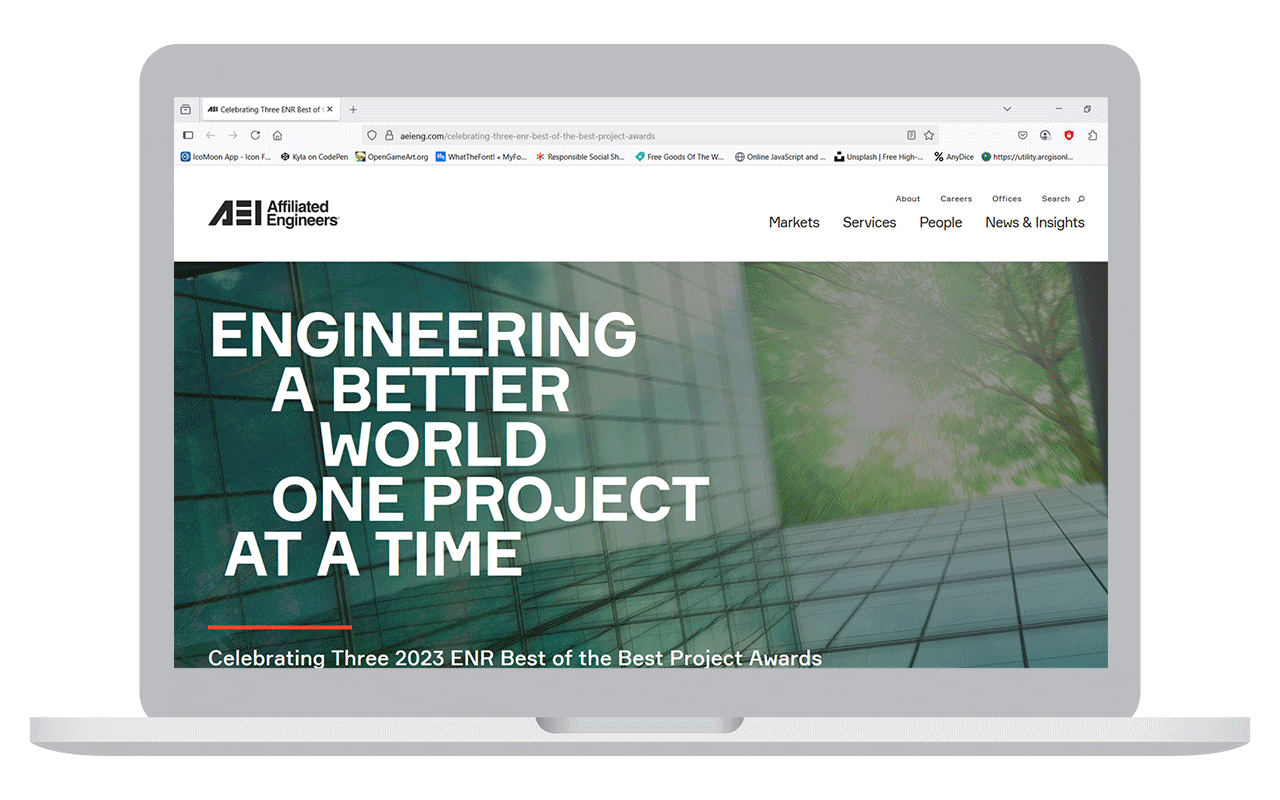Save page to Pocket icon
Screen dimensions: 1280x800
(x=1023, y=135)
